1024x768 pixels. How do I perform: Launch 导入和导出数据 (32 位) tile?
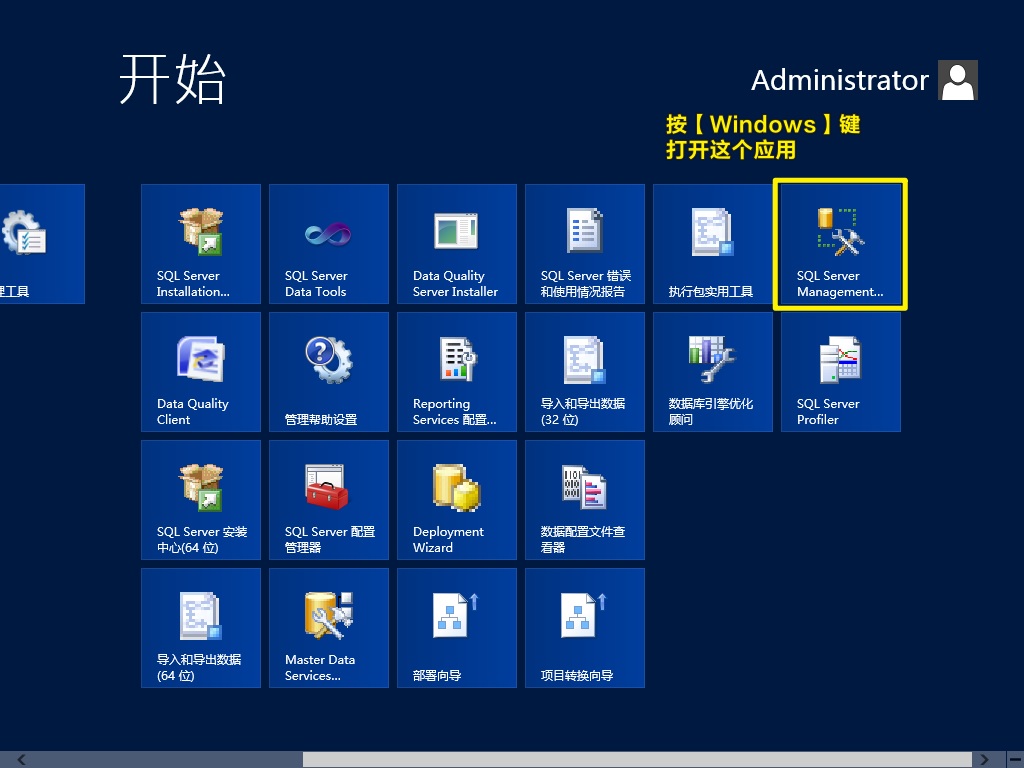[x=585, y=372]
